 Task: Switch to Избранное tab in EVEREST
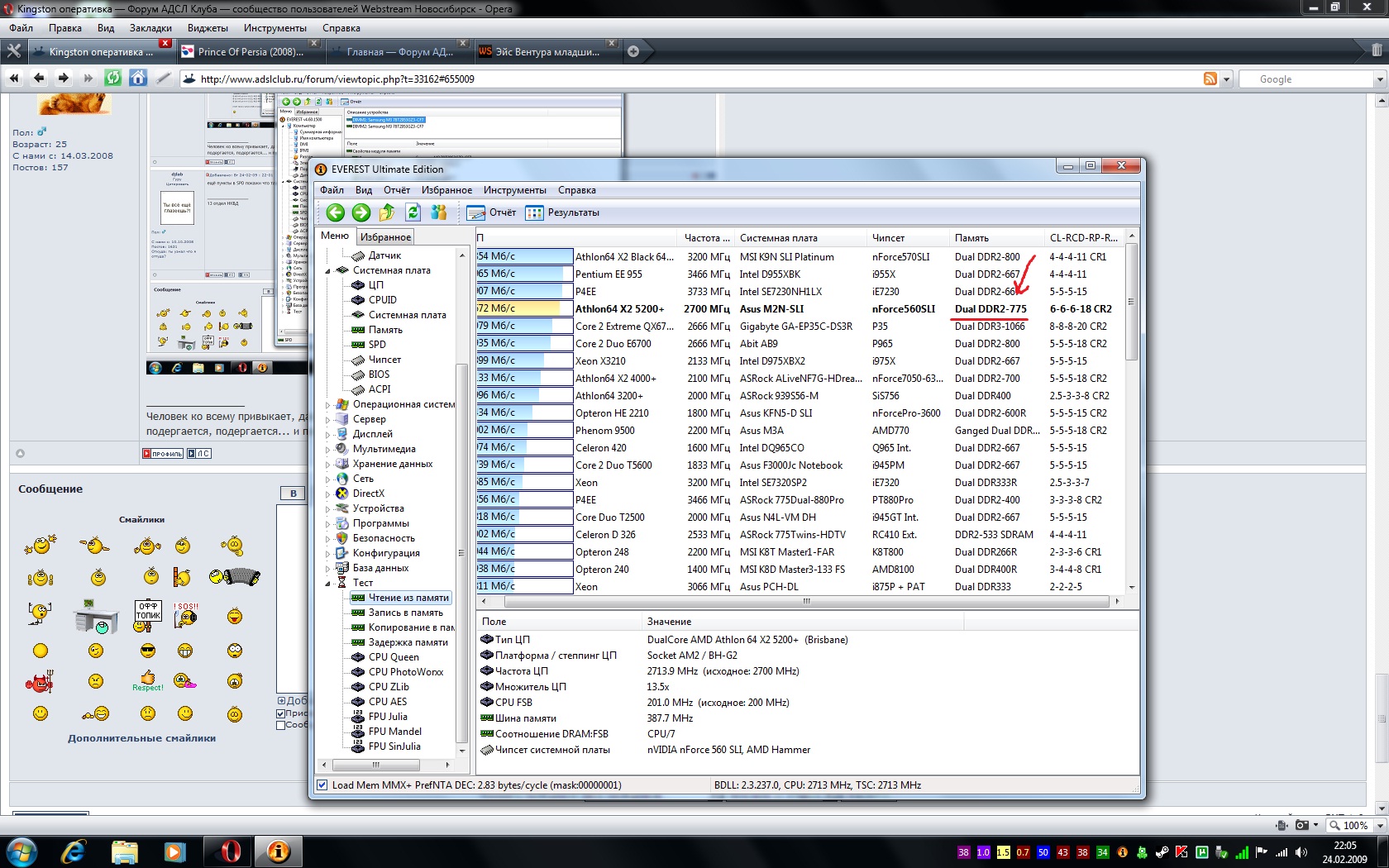point(385,237)
